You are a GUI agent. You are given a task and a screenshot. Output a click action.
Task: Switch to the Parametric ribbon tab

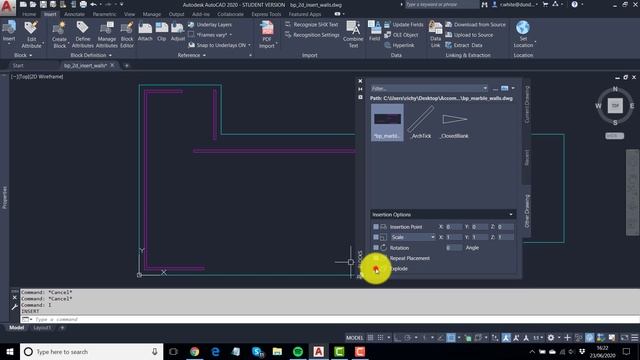(x=104, y=14)
